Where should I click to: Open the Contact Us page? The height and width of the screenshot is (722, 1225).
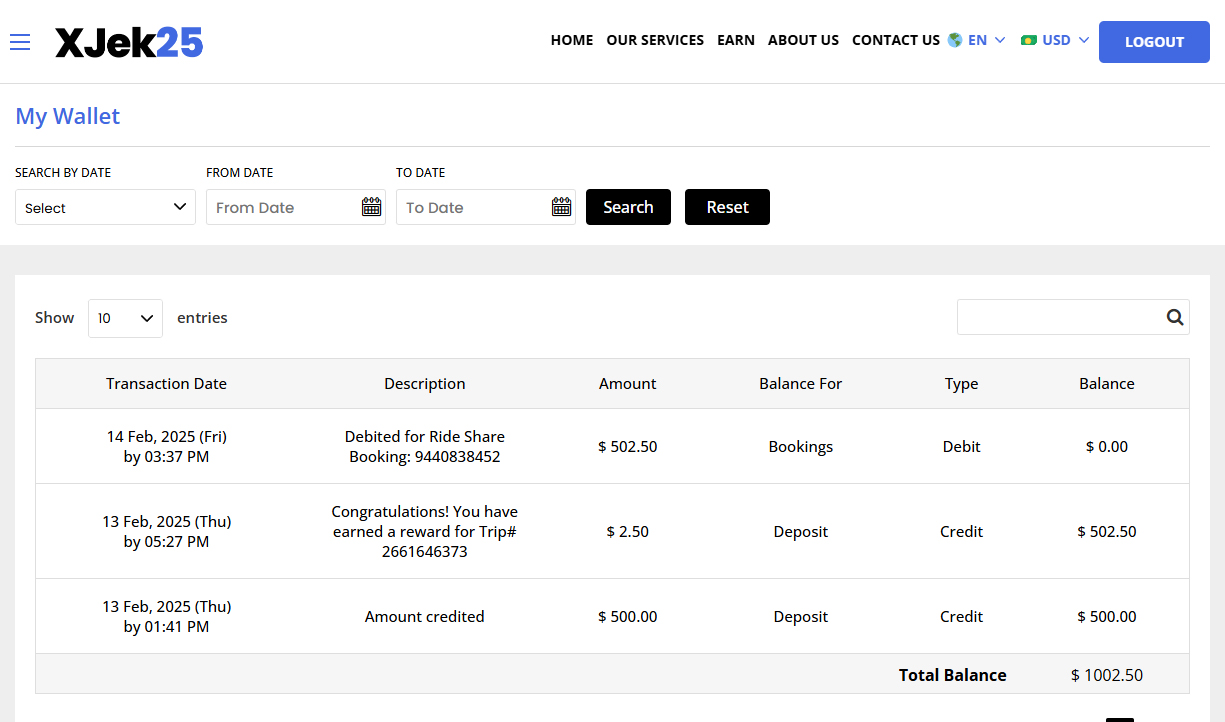[895, 40]
